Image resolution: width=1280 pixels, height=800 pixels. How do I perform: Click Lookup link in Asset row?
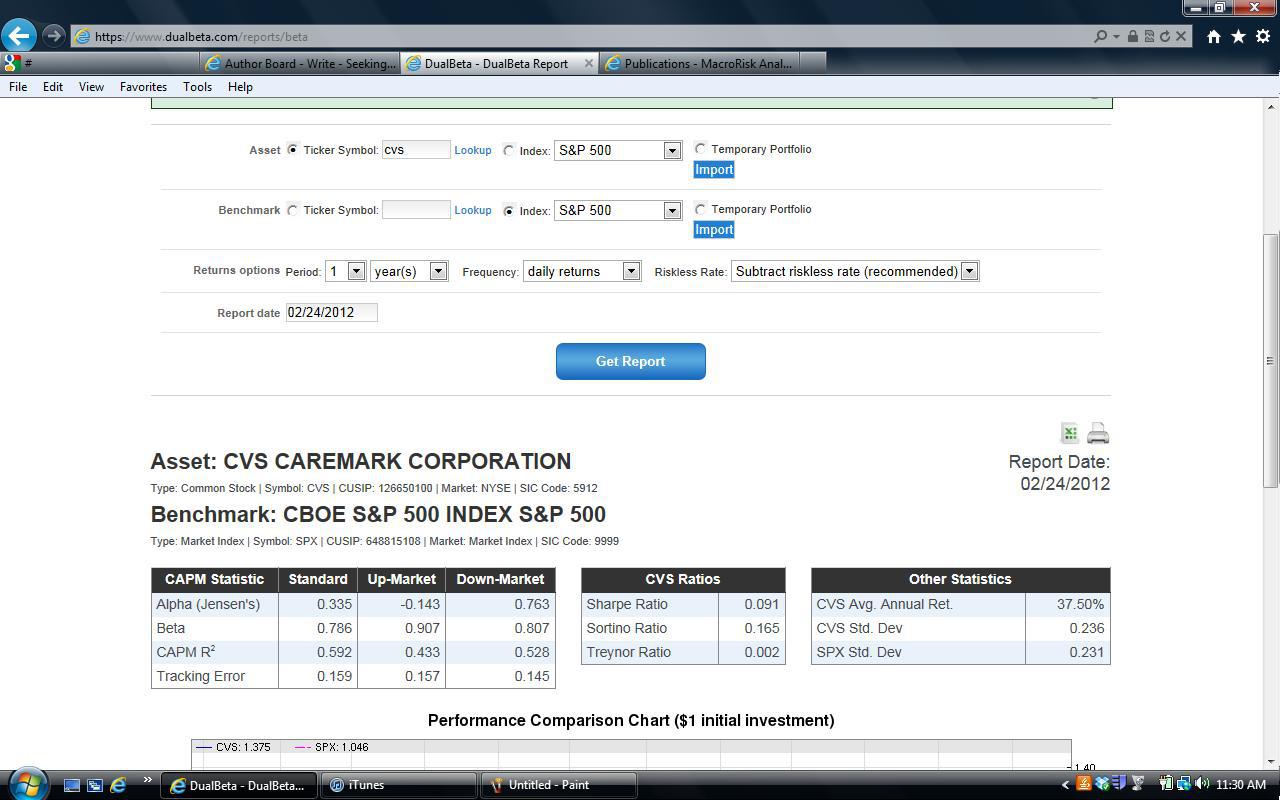(x=473, y=150)
